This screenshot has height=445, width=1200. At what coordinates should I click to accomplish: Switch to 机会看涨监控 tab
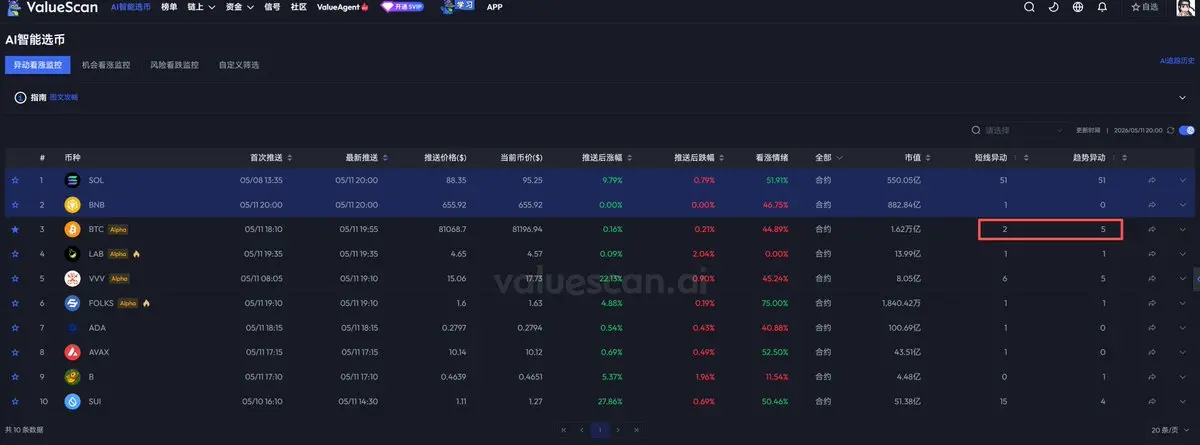(106, 65)
